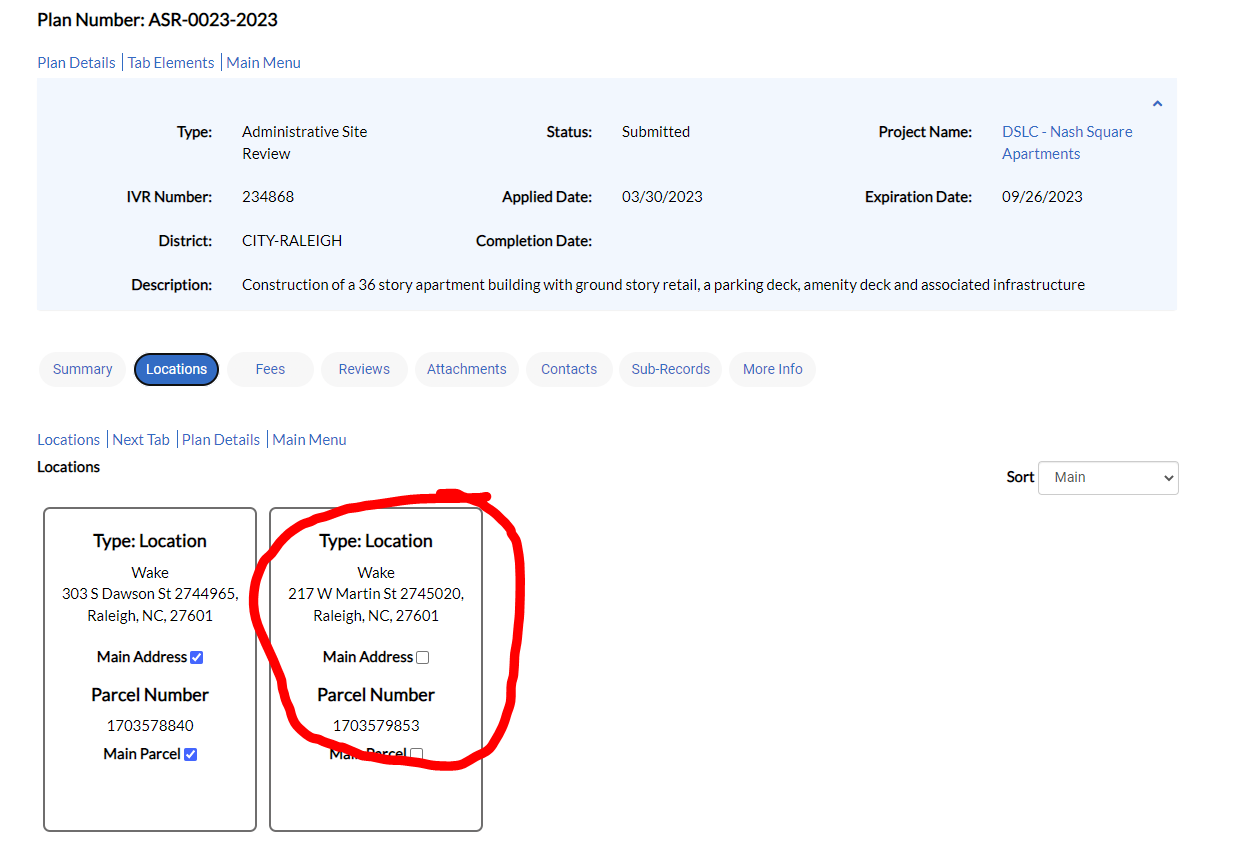Viewport: 1238px width, 846px height.
Task: Open the Sub-Records tab
Action: (x=671, y=369)
